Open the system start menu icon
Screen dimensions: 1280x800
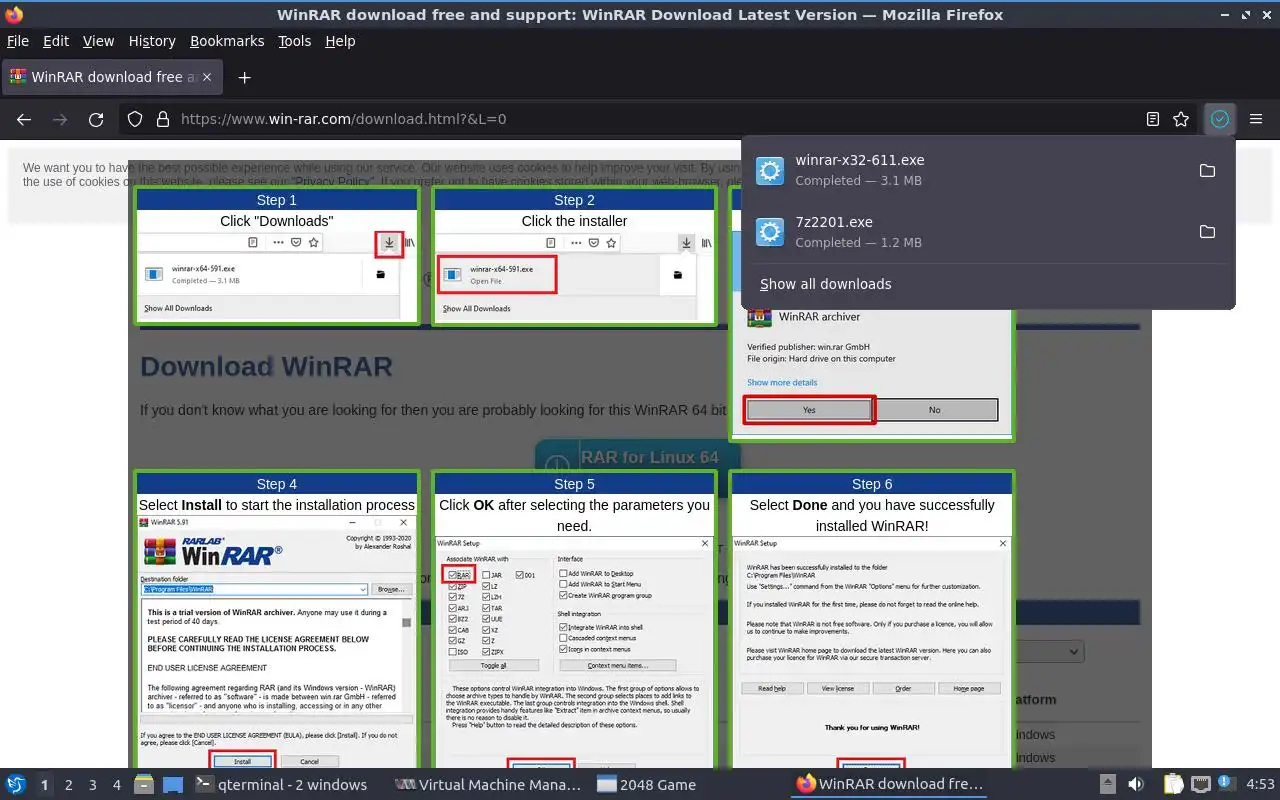(16, 784)
